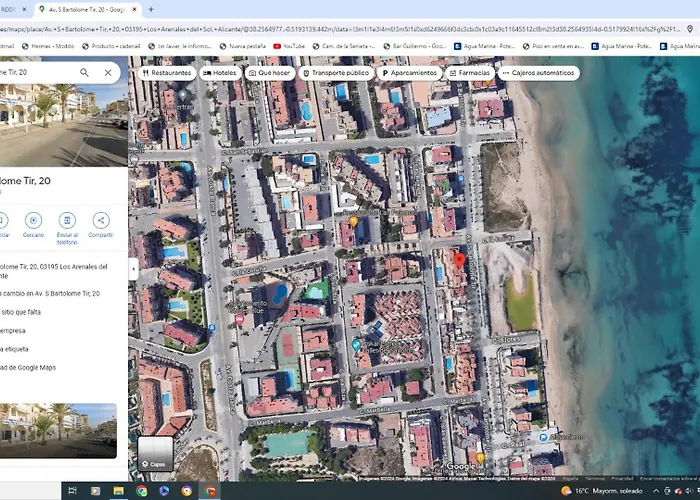Select the Cajeros automáticos chip
The image size is (700, 500).
tap(538, 73)
